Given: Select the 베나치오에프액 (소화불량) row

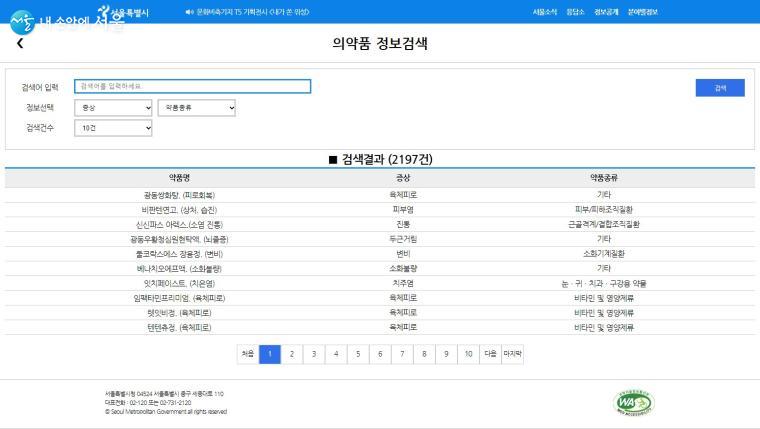Looking at the screenshot, I should click(380, 269).
